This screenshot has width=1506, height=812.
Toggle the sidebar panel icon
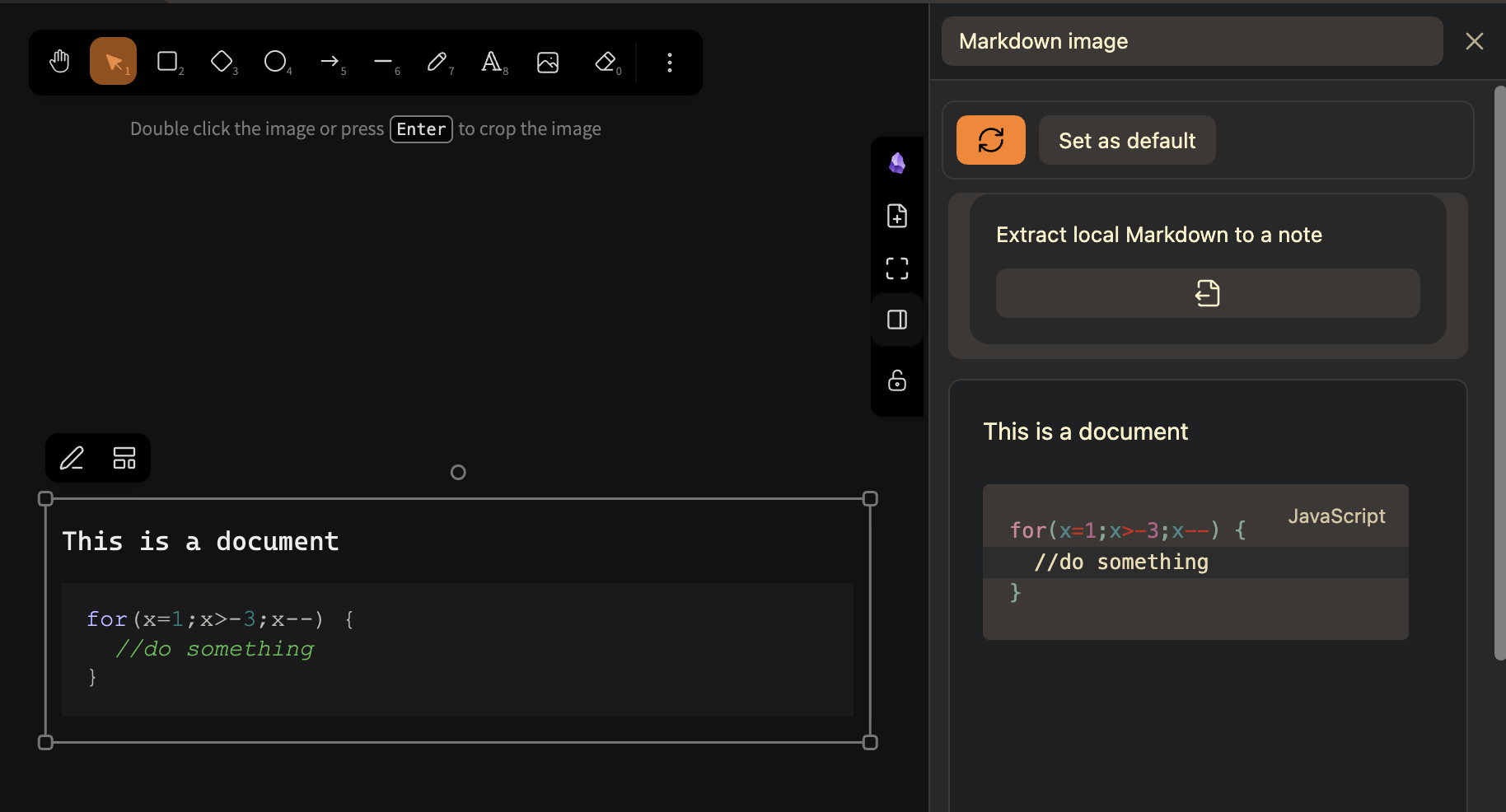tap(897, 320)
